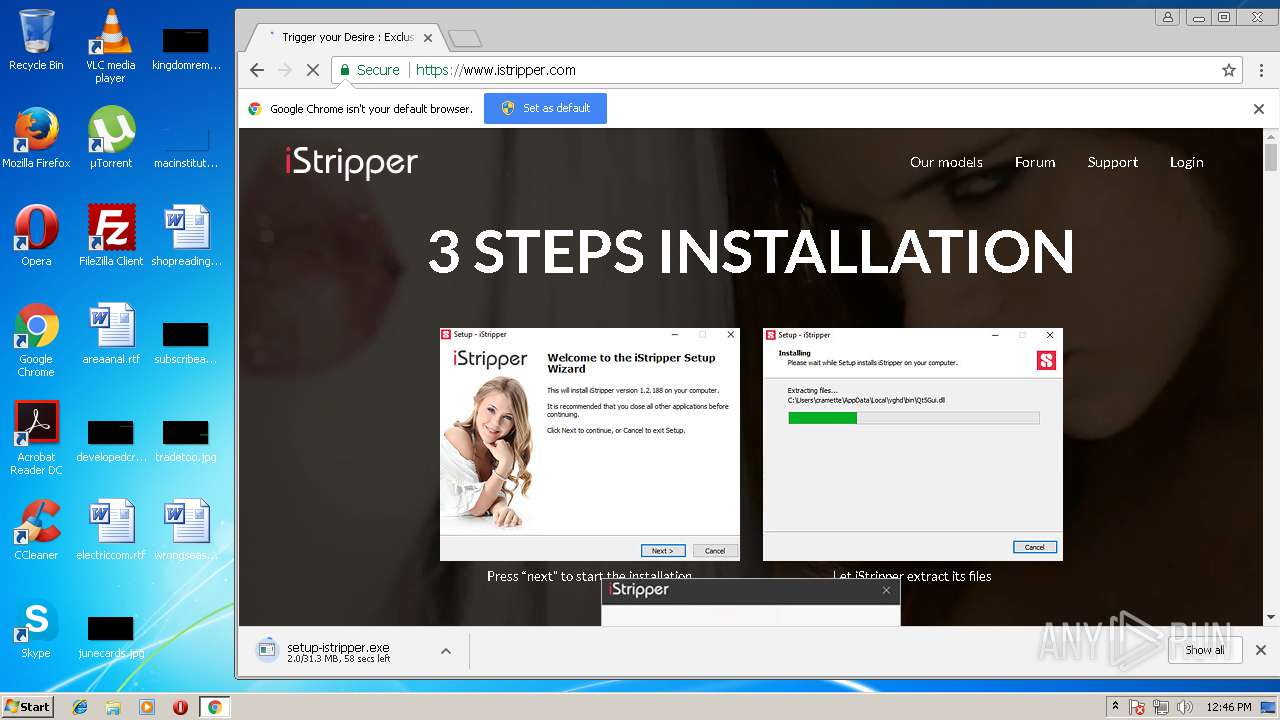The width and height of the screenshot is (1280, 720).
Task: Open Internet Explorer from taskbar
Action: [x=80, y=707]
